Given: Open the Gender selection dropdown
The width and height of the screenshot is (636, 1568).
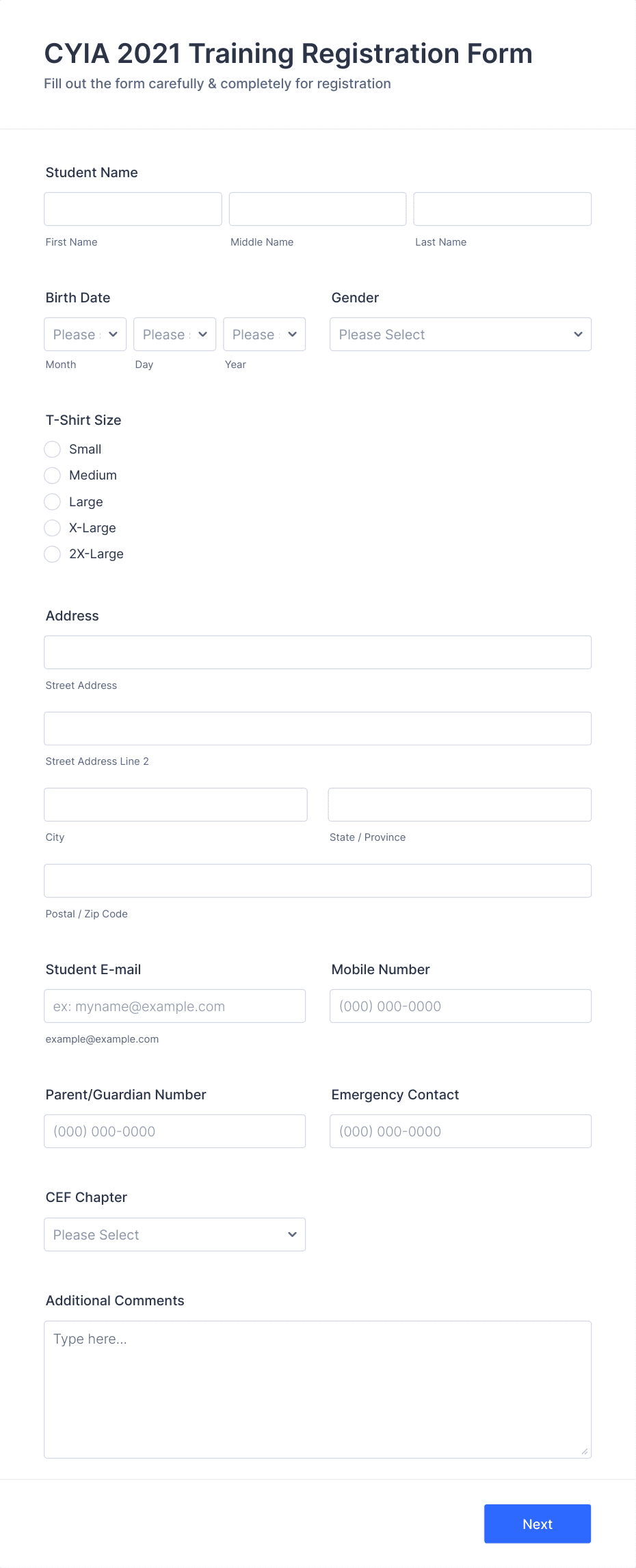Looking at the screenshot, I should click(460, 334).
